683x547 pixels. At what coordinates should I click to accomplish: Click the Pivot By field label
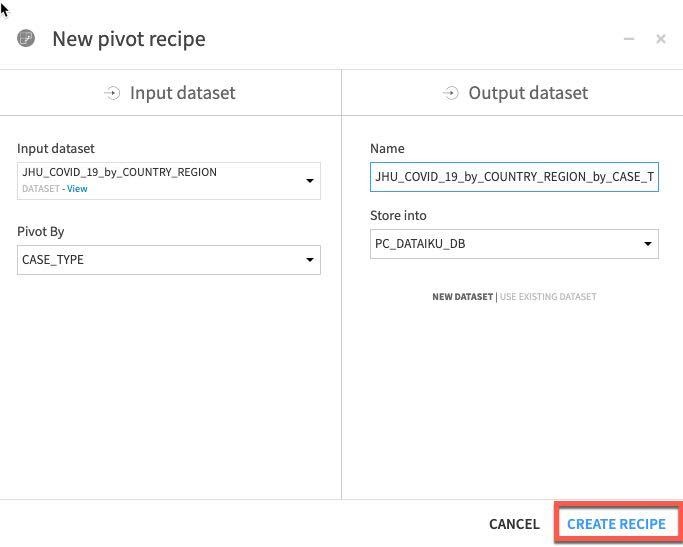[41, 231]
